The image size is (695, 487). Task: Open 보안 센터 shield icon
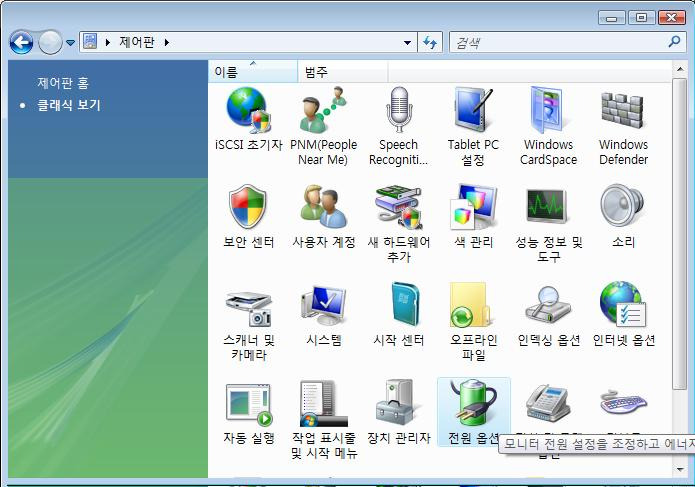tap(248, 207)
